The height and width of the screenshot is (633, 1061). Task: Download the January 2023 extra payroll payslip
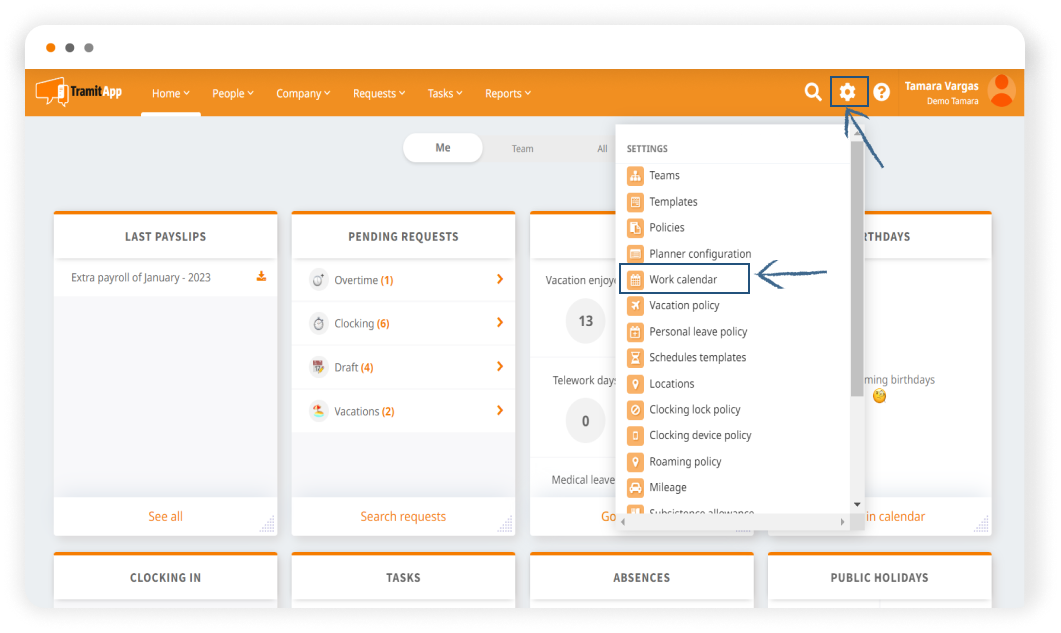(x=261, y=277)
